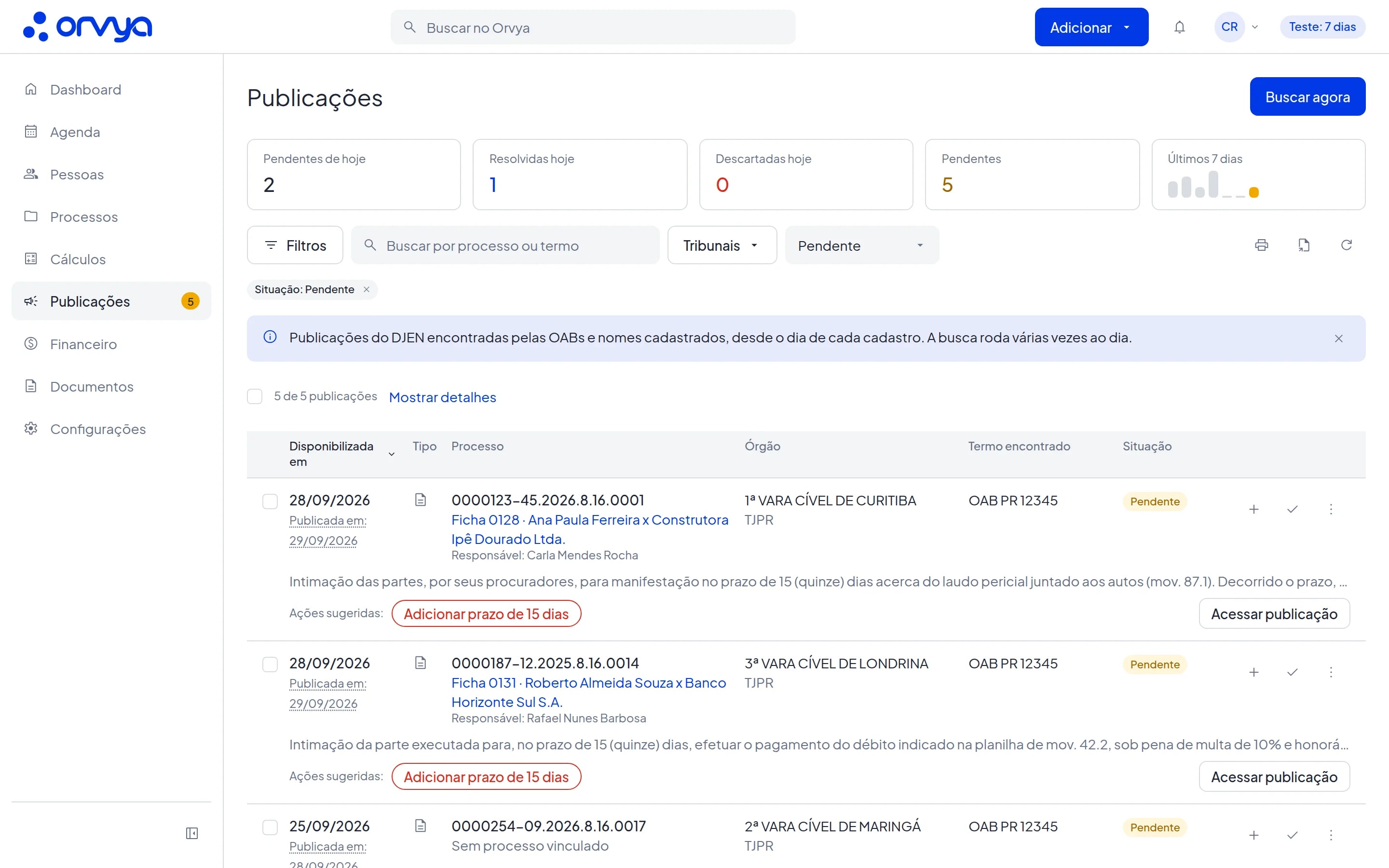Mark process 0000187-12.2025.8.16.0014 as resolved checkmark

1293,672
